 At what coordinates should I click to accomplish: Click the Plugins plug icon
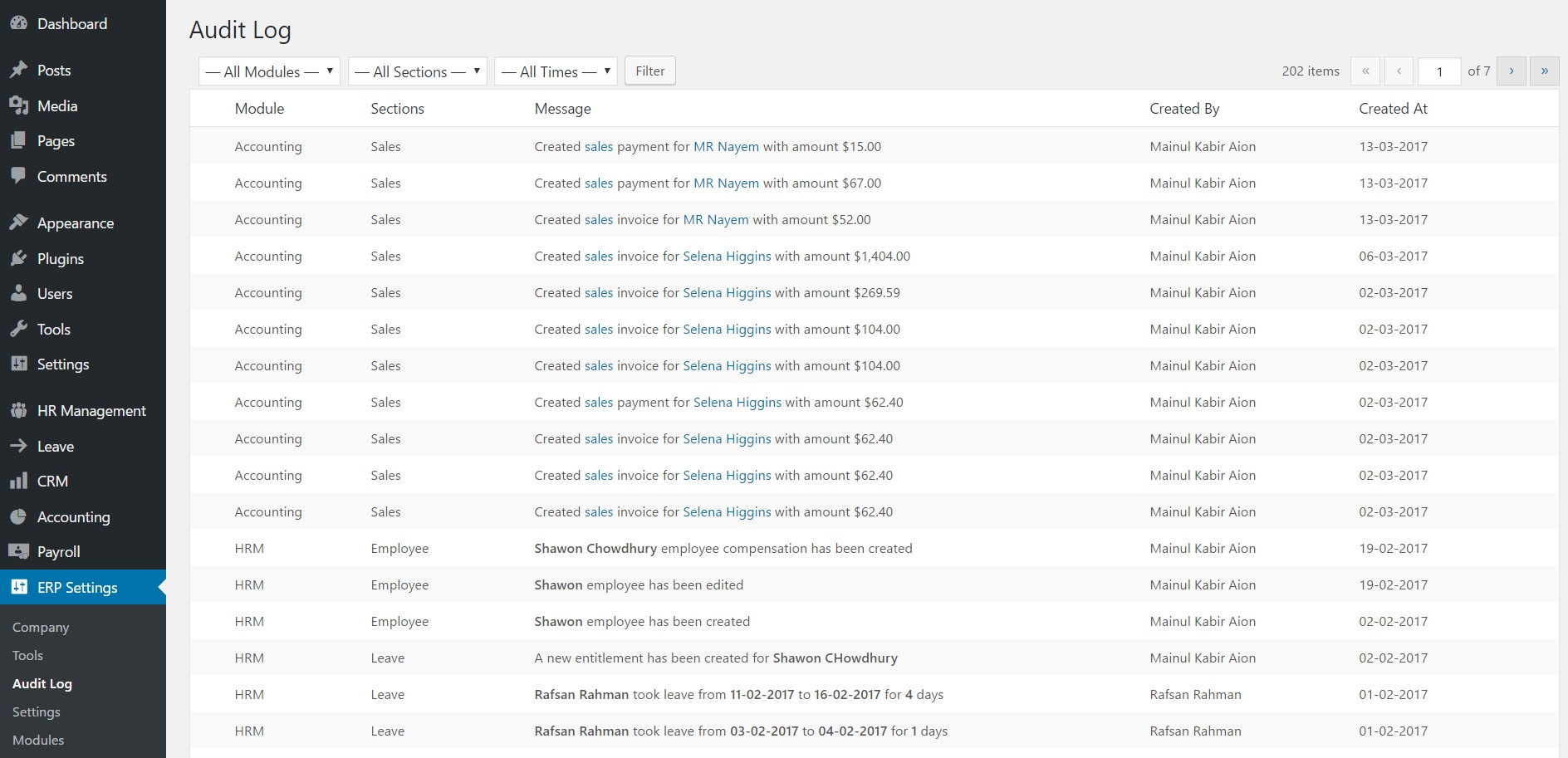pos(18,258)
